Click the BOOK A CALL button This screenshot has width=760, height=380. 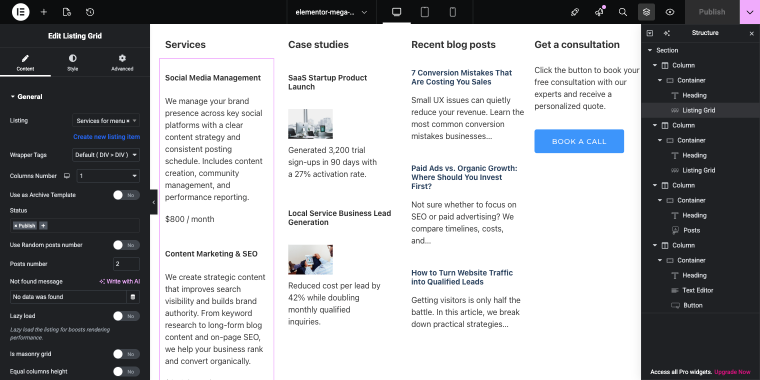click(579, 141)
